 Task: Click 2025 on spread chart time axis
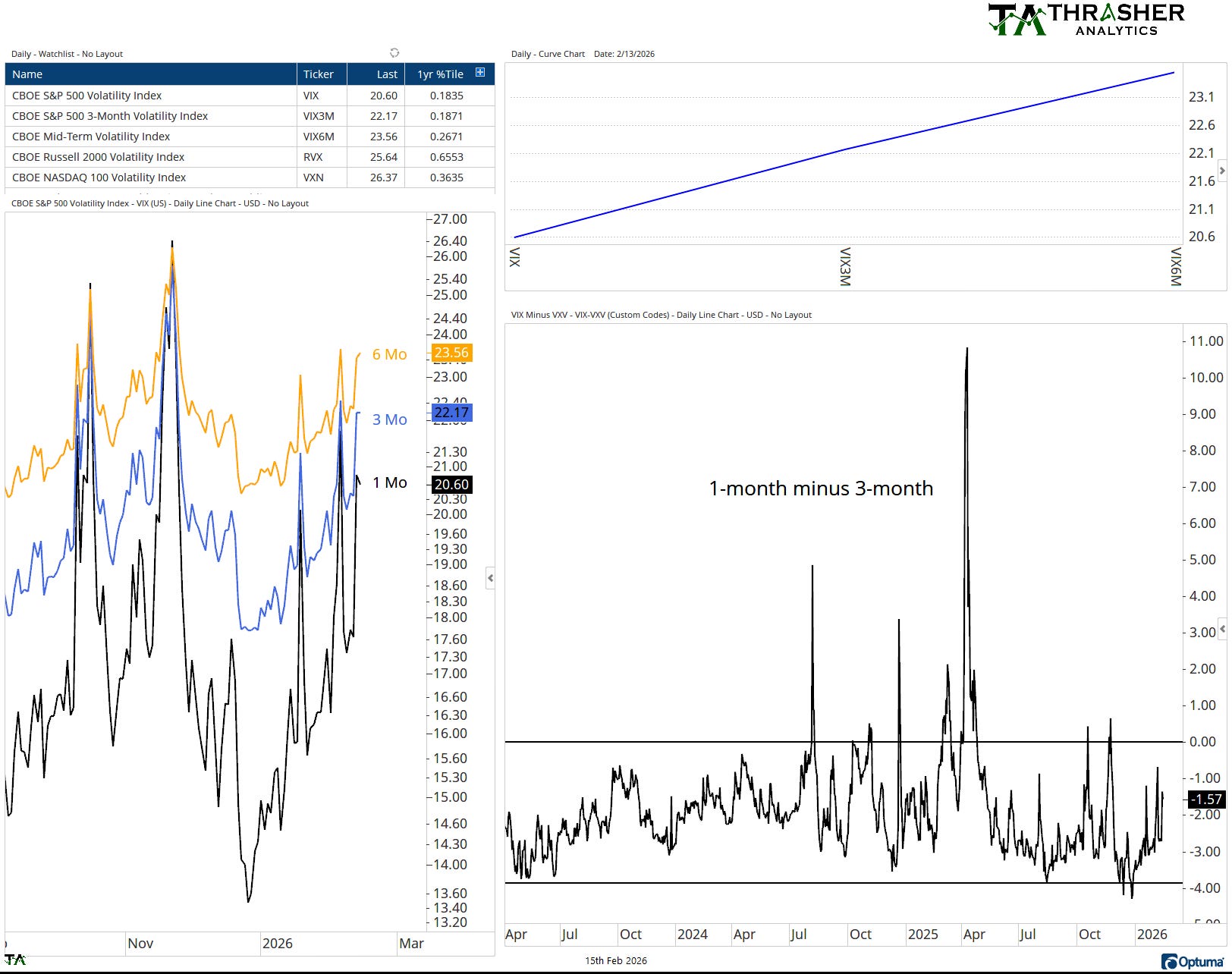pos(922,934)
